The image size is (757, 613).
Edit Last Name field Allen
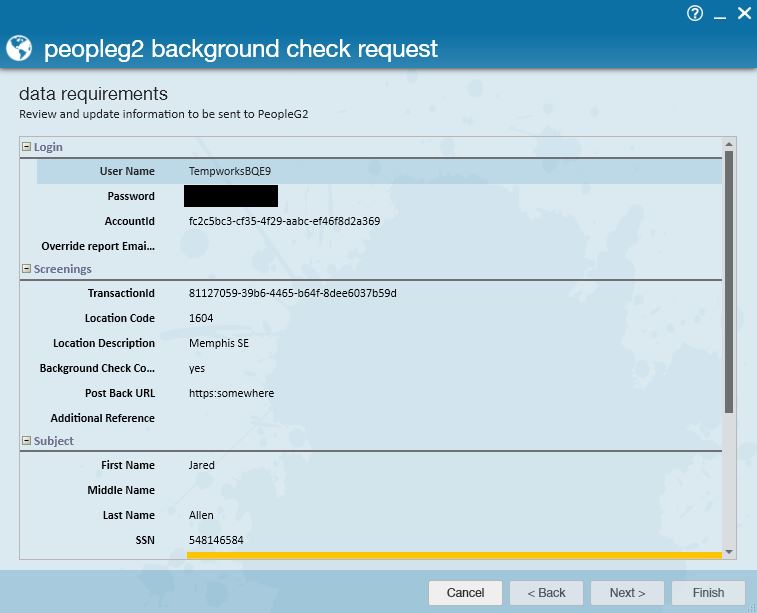[453, 515]
